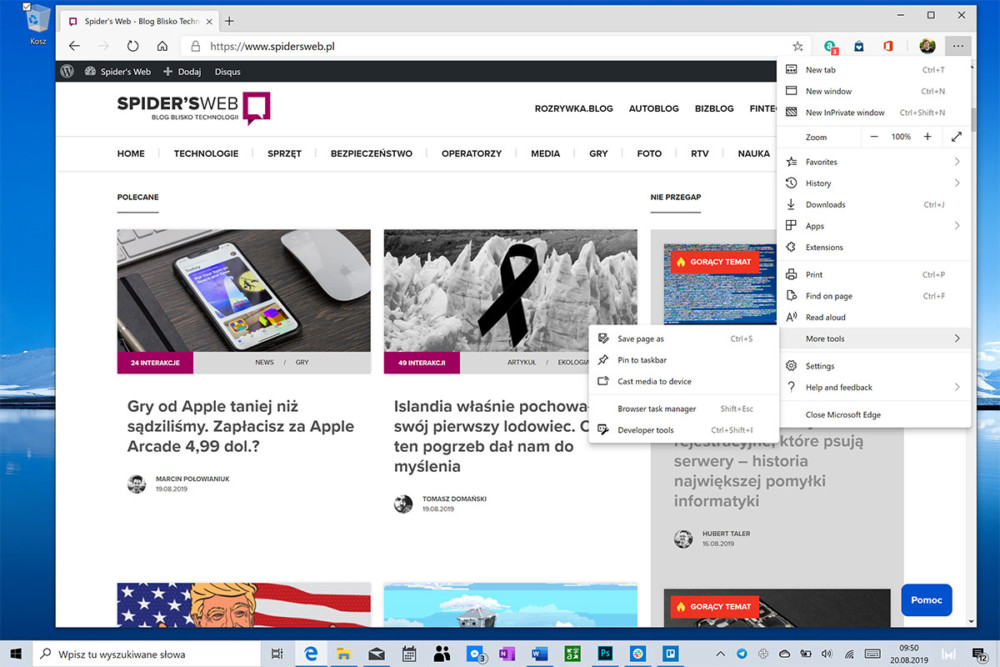The height and width of the screenshot is (667, 1000).
Task: Click the WordPress logo in admin bar
Action: pyautogui.click(x=67, y=71)
